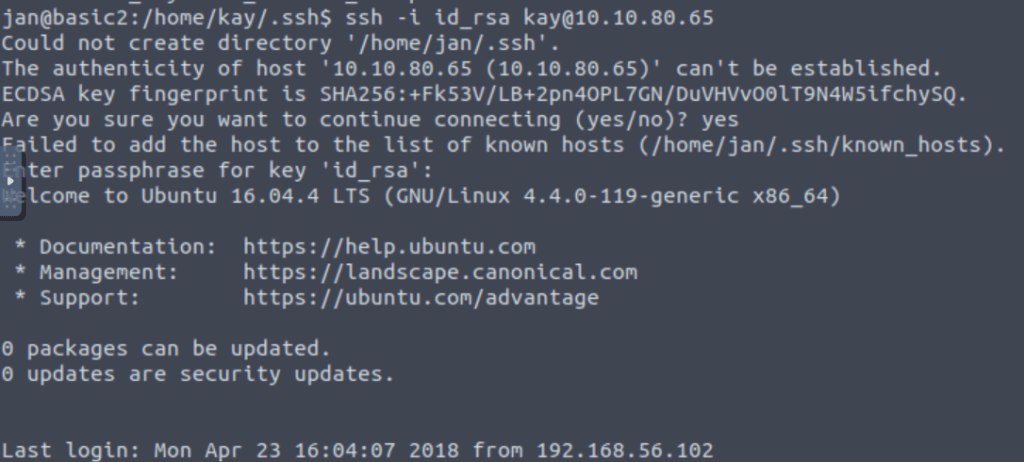Open the help.ubuntu.com documentation link
1024x462 pixels.
click(389, 246)
